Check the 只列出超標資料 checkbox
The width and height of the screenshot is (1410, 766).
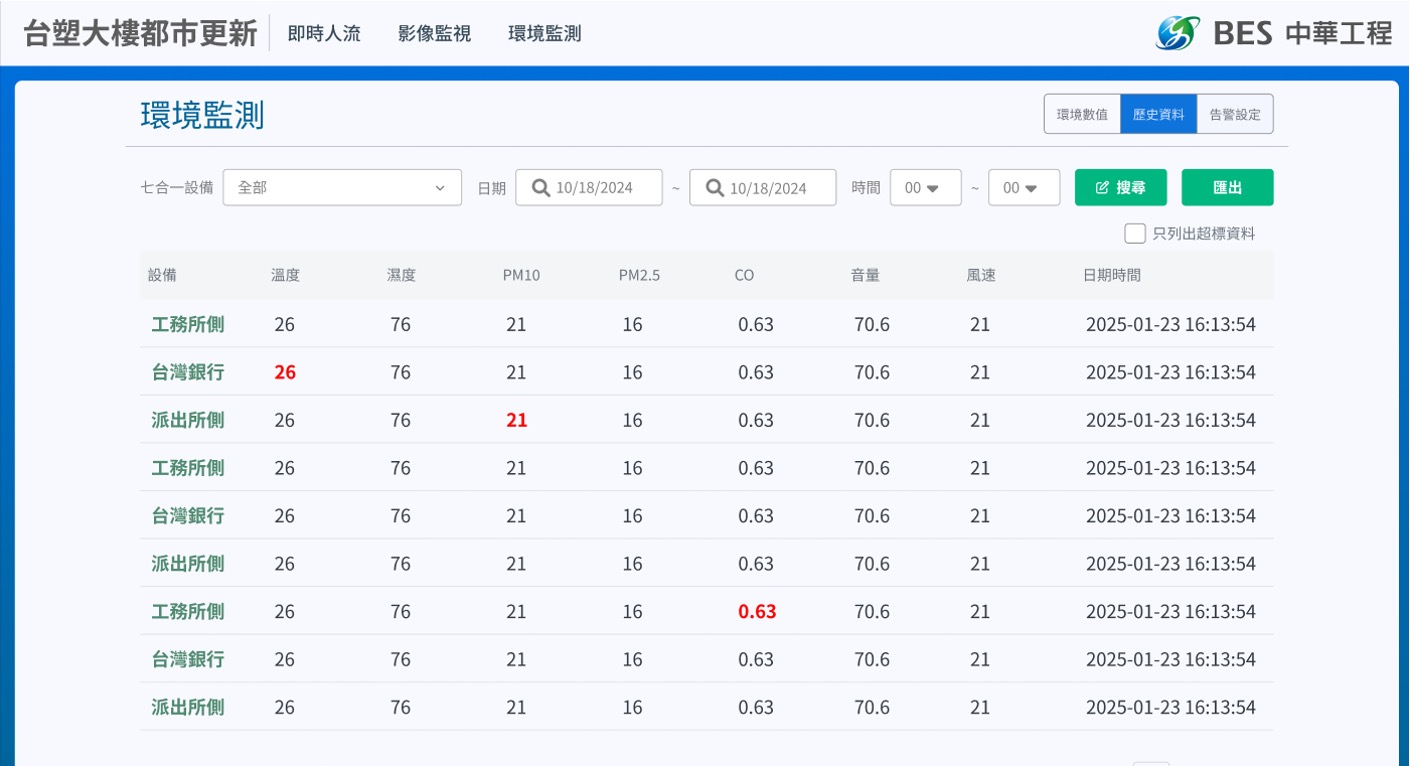(x=1135, y=233)
